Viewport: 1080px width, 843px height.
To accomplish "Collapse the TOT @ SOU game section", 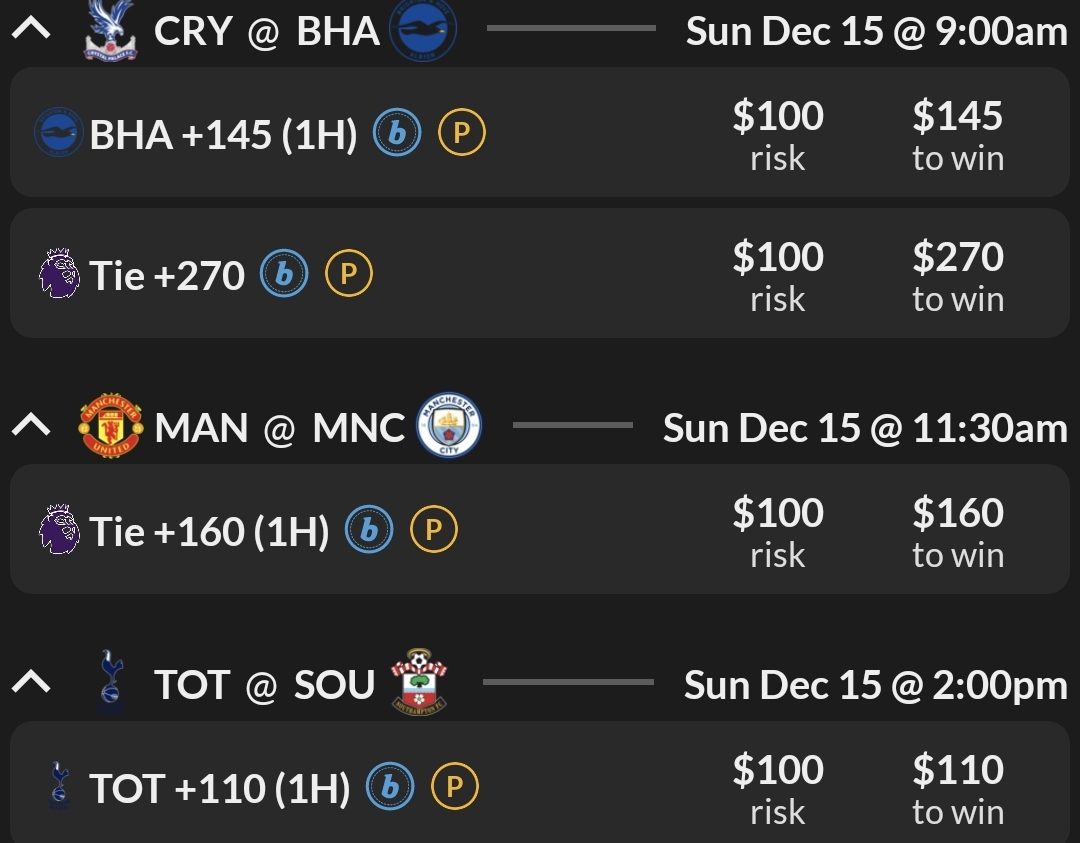I will point(31,683).
